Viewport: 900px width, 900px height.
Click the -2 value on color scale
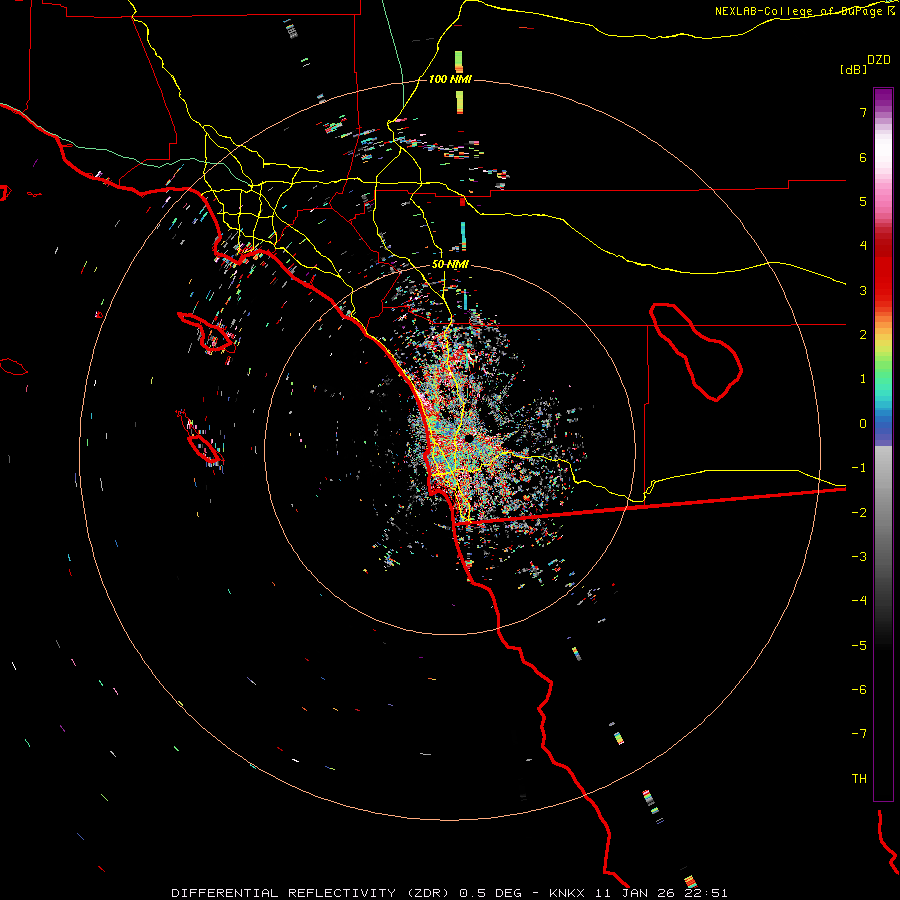[x=859, y=513]
